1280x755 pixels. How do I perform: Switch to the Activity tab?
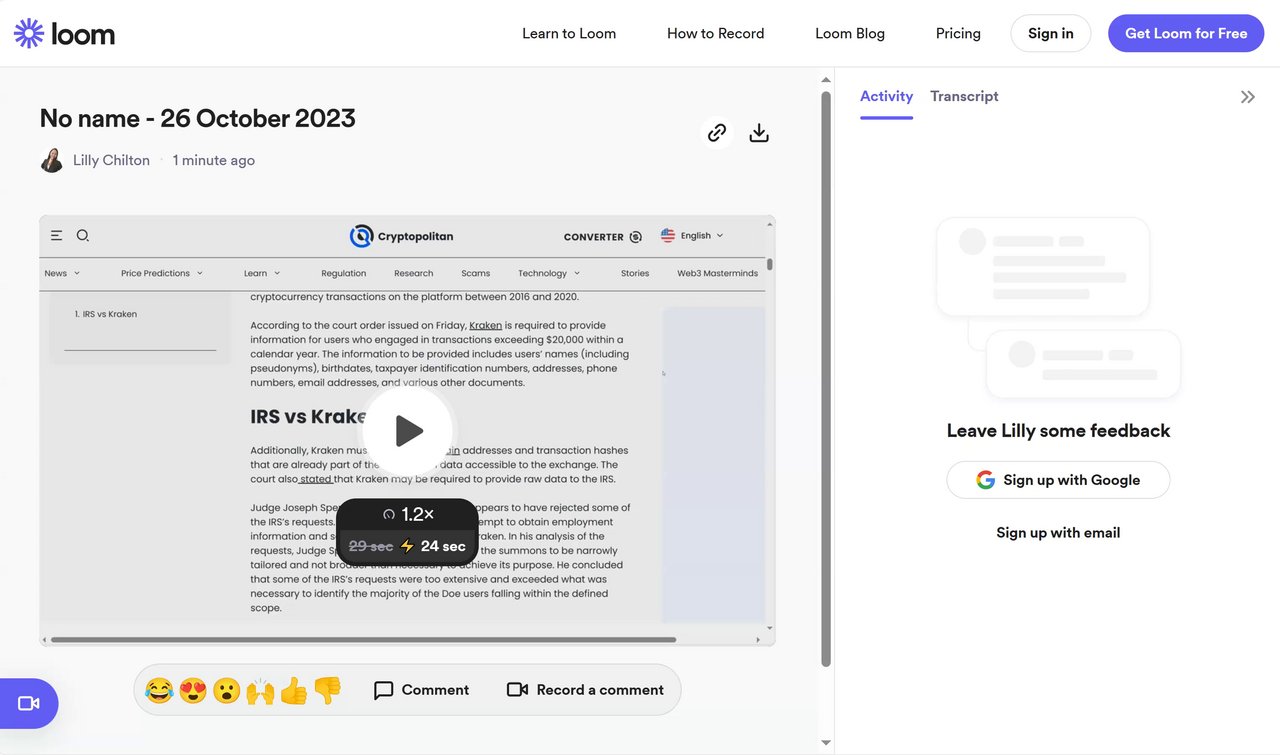point(886,96)
